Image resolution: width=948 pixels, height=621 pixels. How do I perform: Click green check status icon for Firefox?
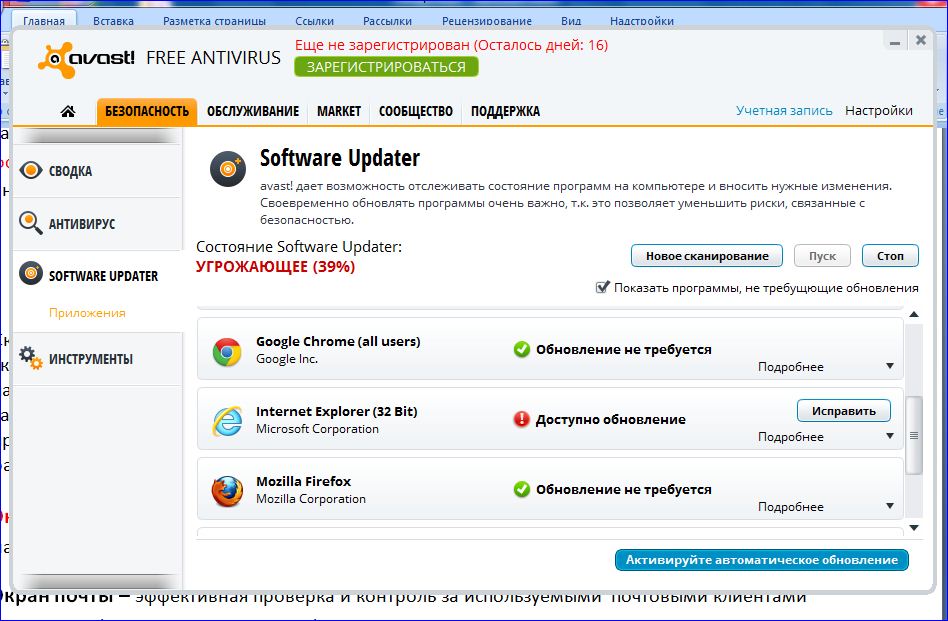point(521,489)
